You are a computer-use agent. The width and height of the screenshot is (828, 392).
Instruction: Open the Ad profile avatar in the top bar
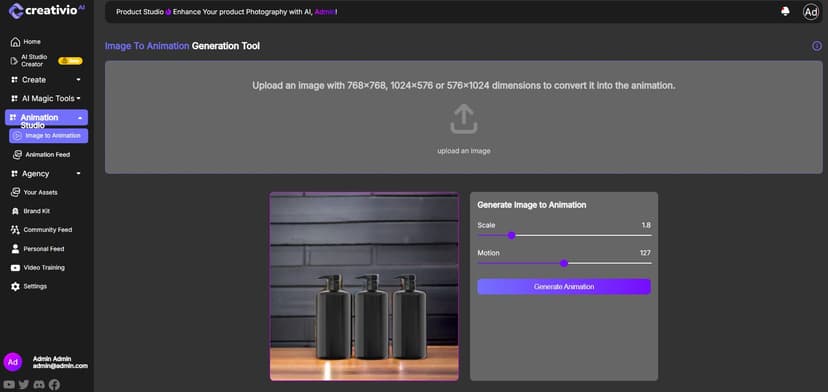[x=811, y=12]
